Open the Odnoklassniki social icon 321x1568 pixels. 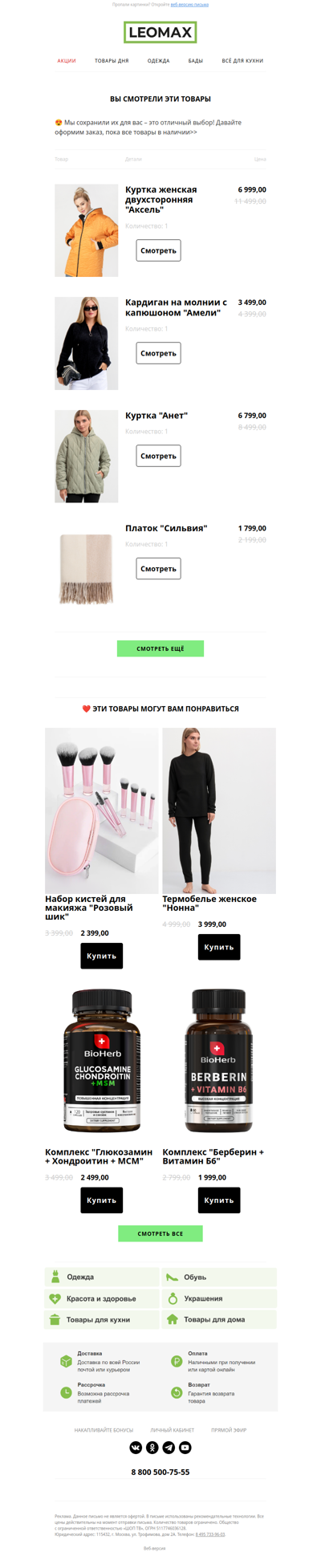[x=152, y=1447]
